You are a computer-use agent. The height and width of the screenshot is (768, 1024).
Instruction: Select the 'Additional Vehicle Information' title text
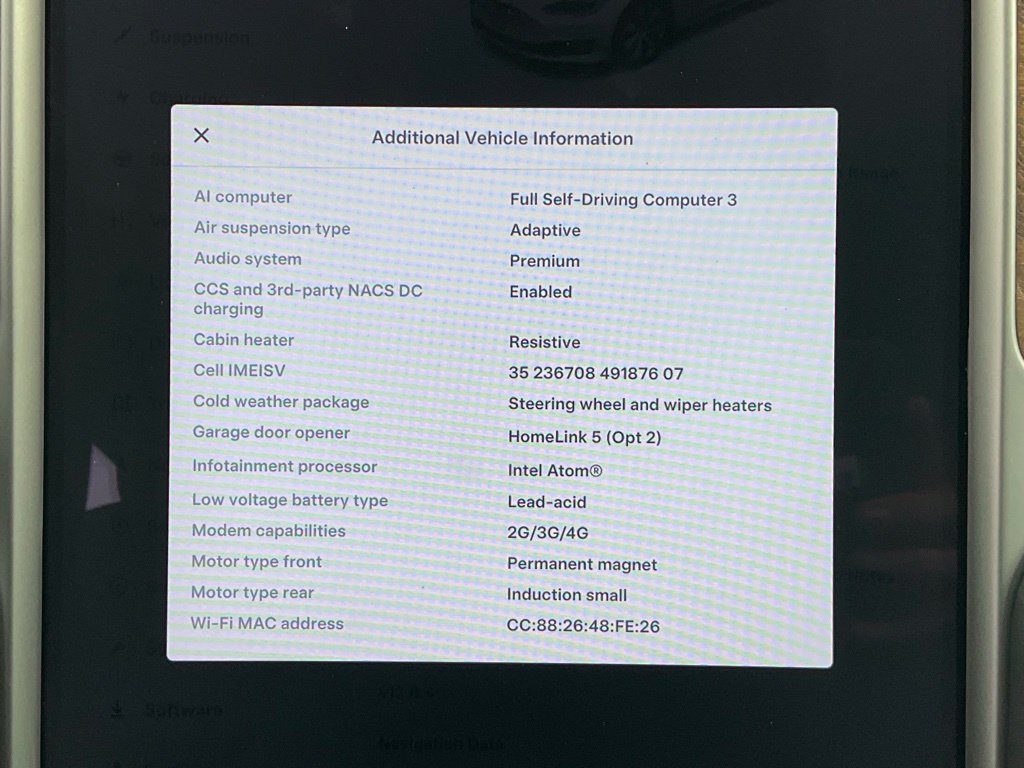[x=502, y=138]
